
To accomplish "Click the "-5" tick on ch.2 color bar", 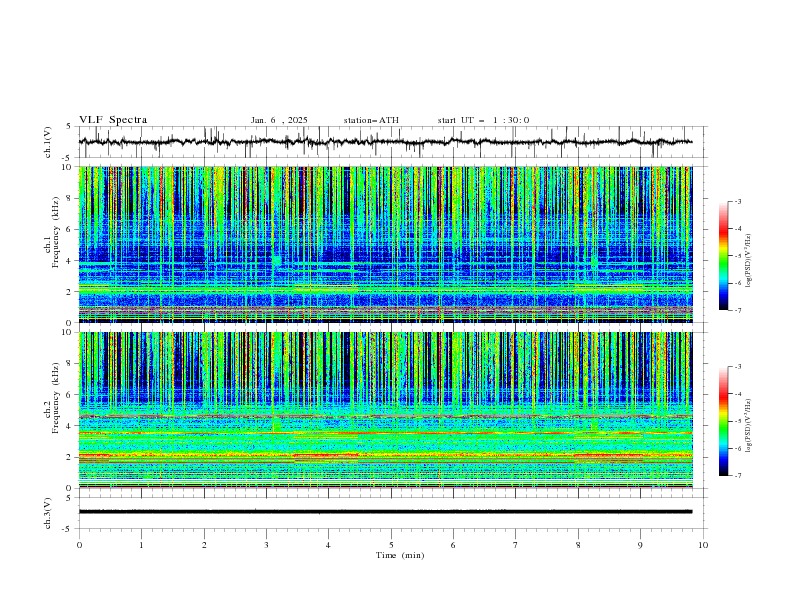I will click(x=738, y=421).
